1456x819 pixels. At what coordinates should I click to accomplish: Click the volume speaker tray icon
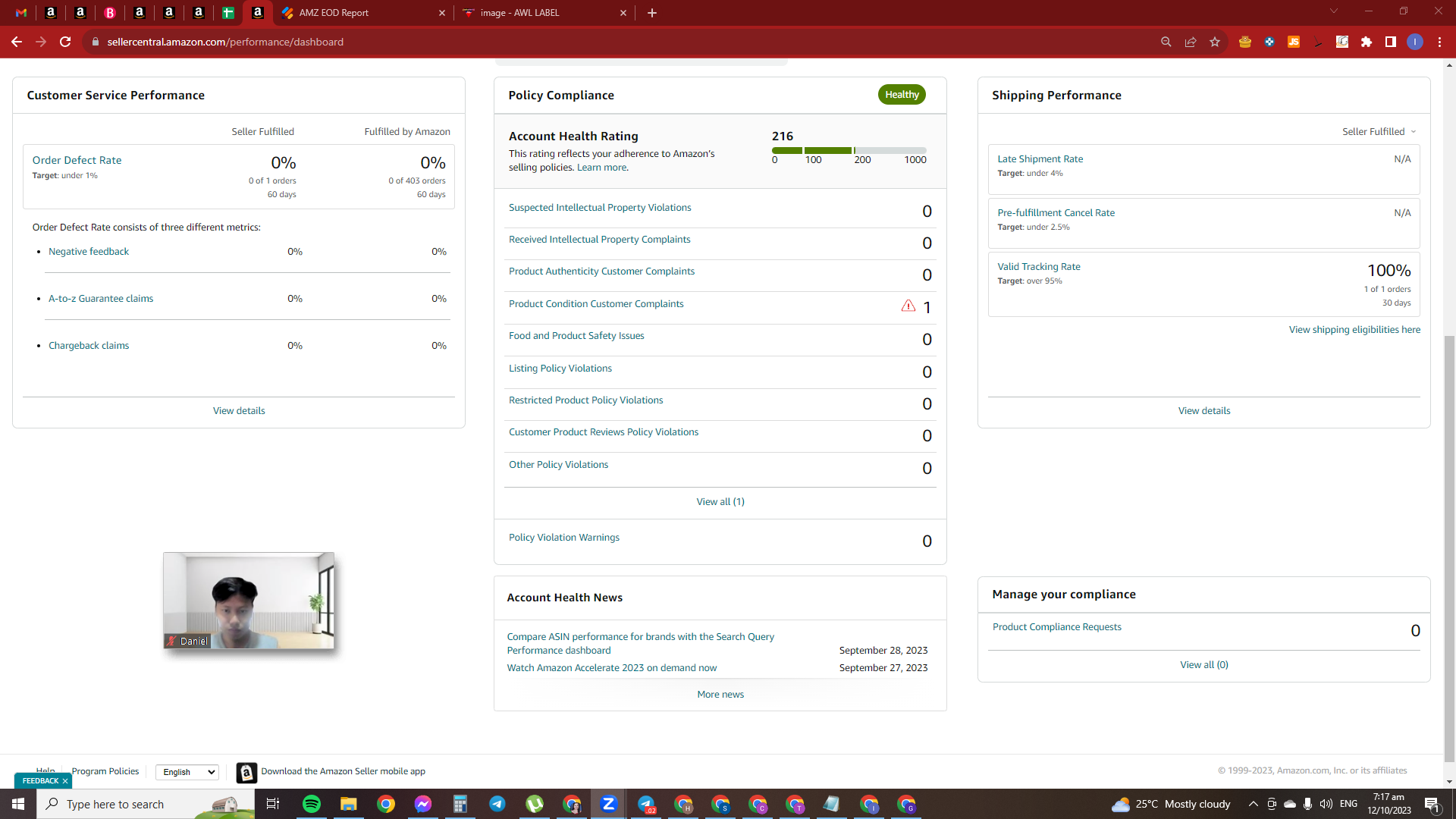(1326, 804)
